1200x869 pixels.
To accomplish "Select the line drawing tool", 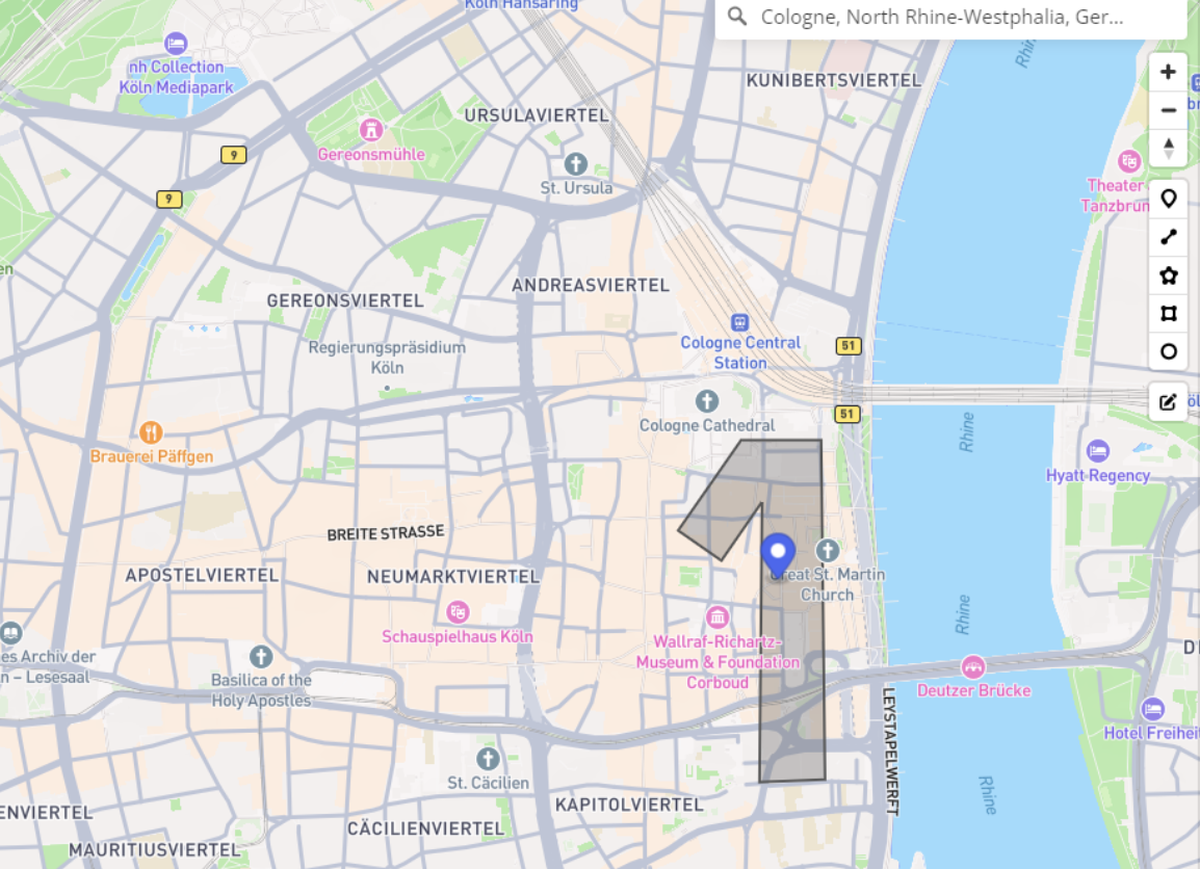I will point(1168,237).
